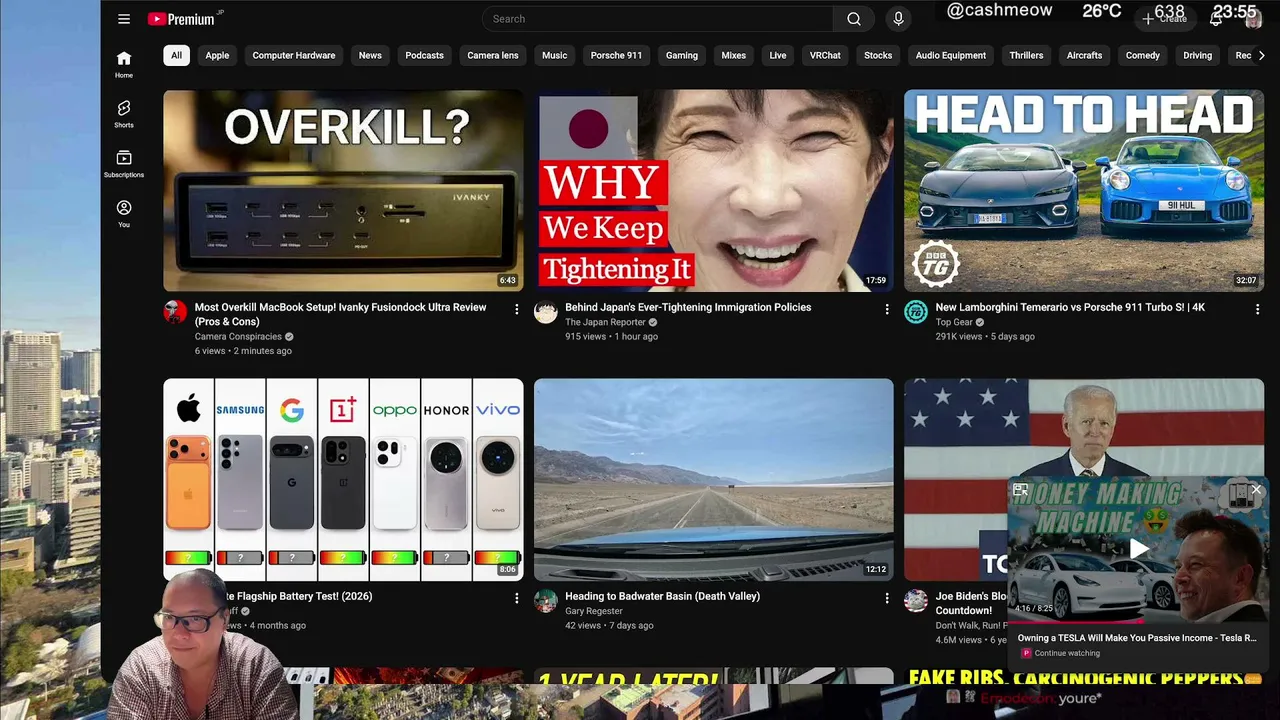1280x720 pixels.
Task: Open options for the Flagship Battery Test video
Action: tap(516, 598)
